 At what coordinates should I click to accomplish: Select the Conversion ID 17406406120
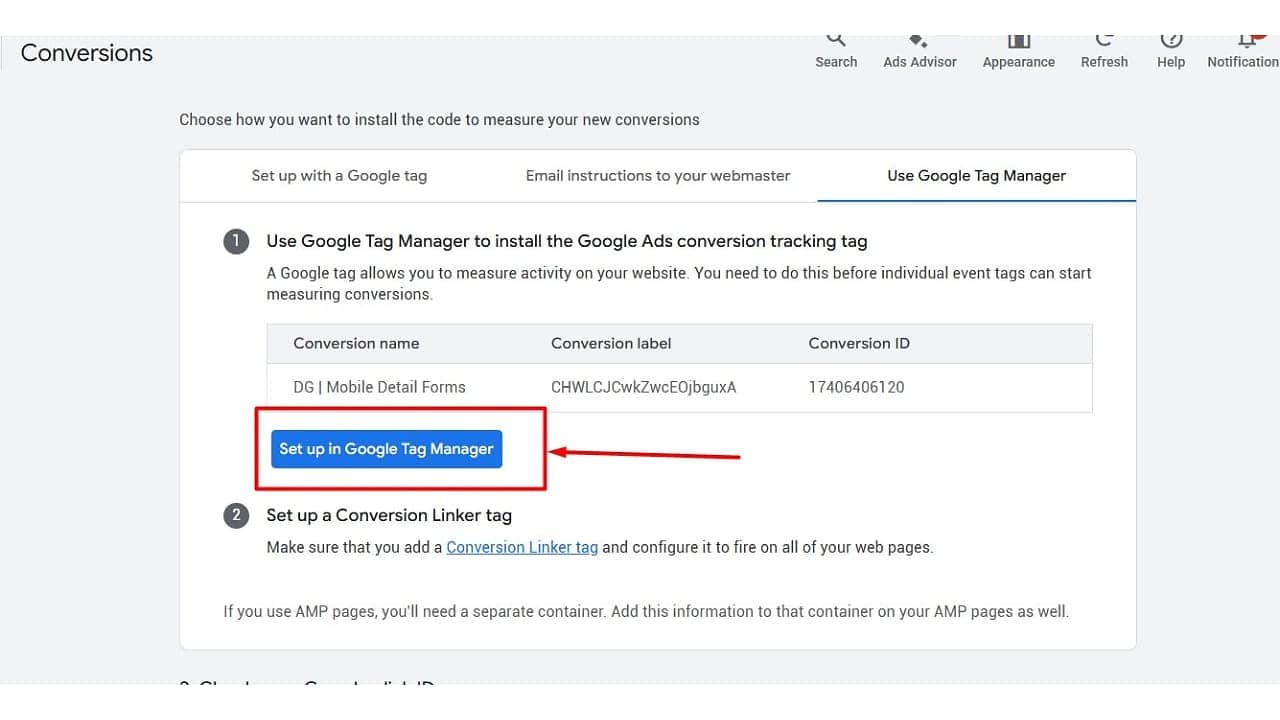(x=857, y=387)
